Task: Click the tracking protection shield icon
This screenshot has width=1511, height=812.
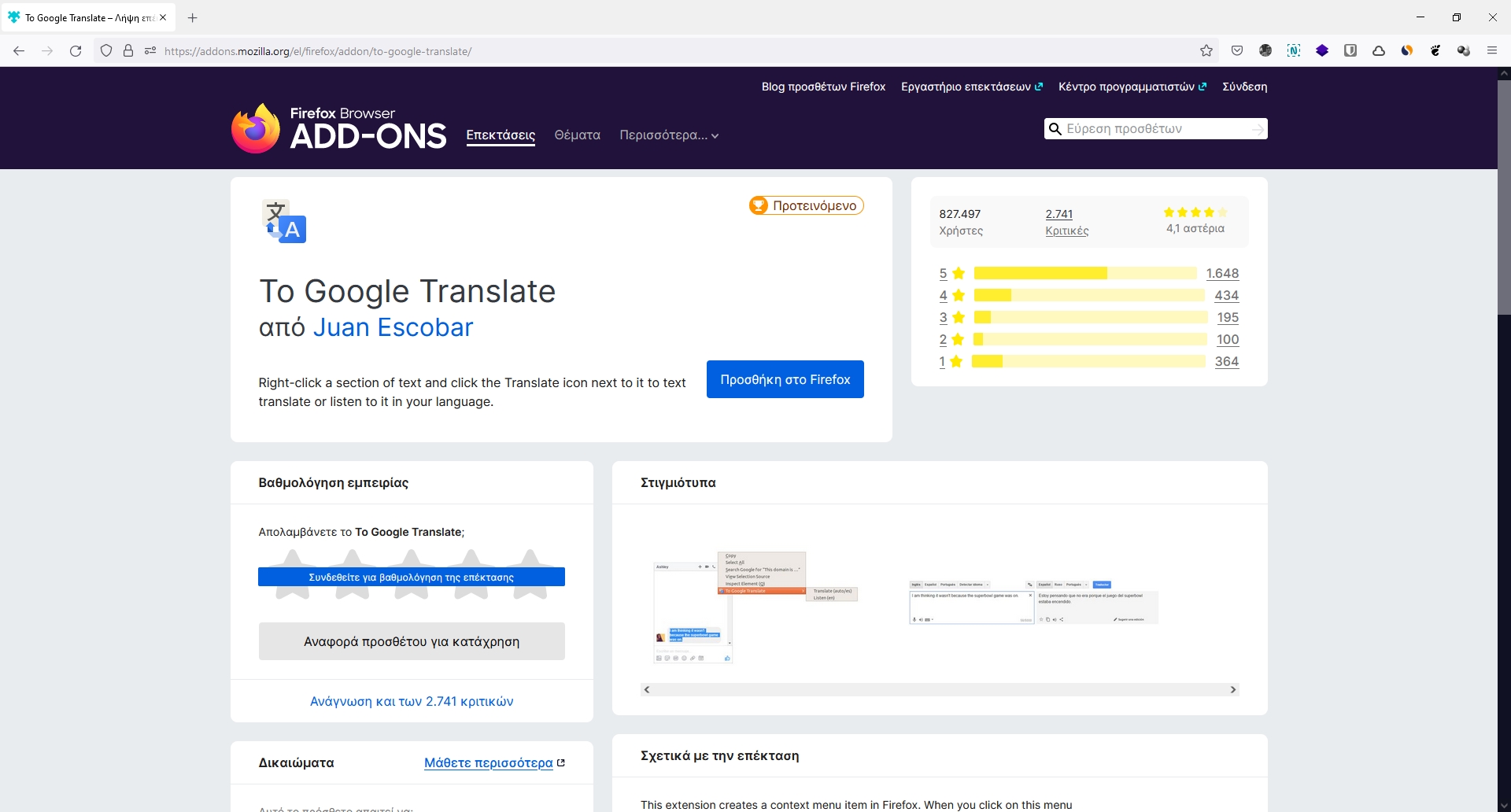Action: tap(106, 51)
